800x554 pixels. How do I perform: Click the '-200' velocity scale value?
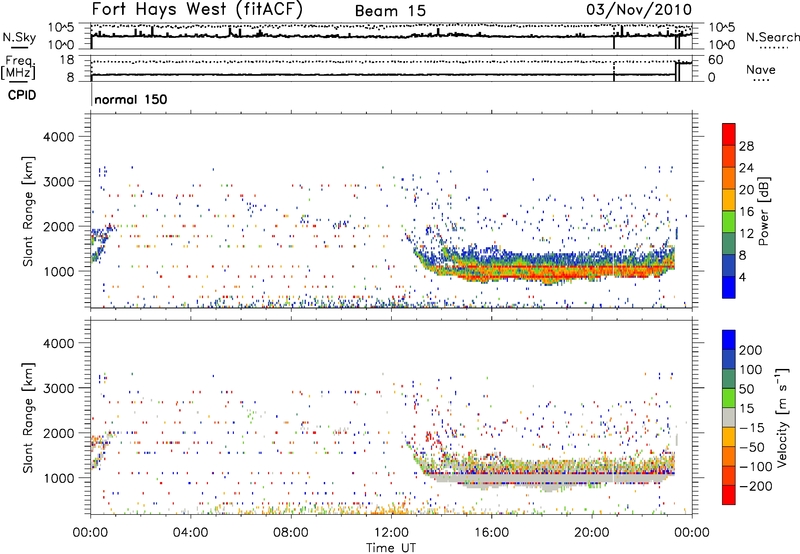tap(756, 486)
